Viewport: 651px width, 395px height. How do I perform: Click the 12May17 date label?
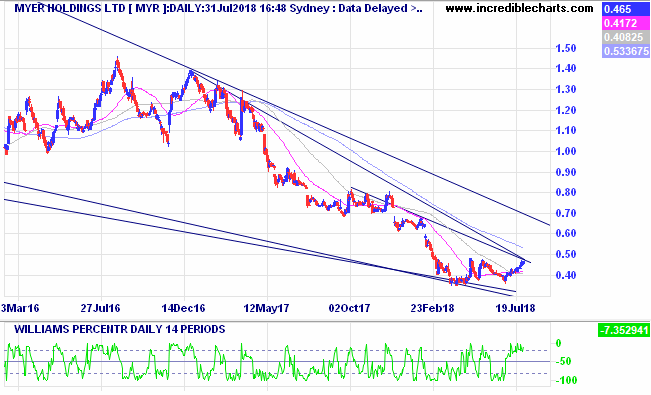click(266, 308)
